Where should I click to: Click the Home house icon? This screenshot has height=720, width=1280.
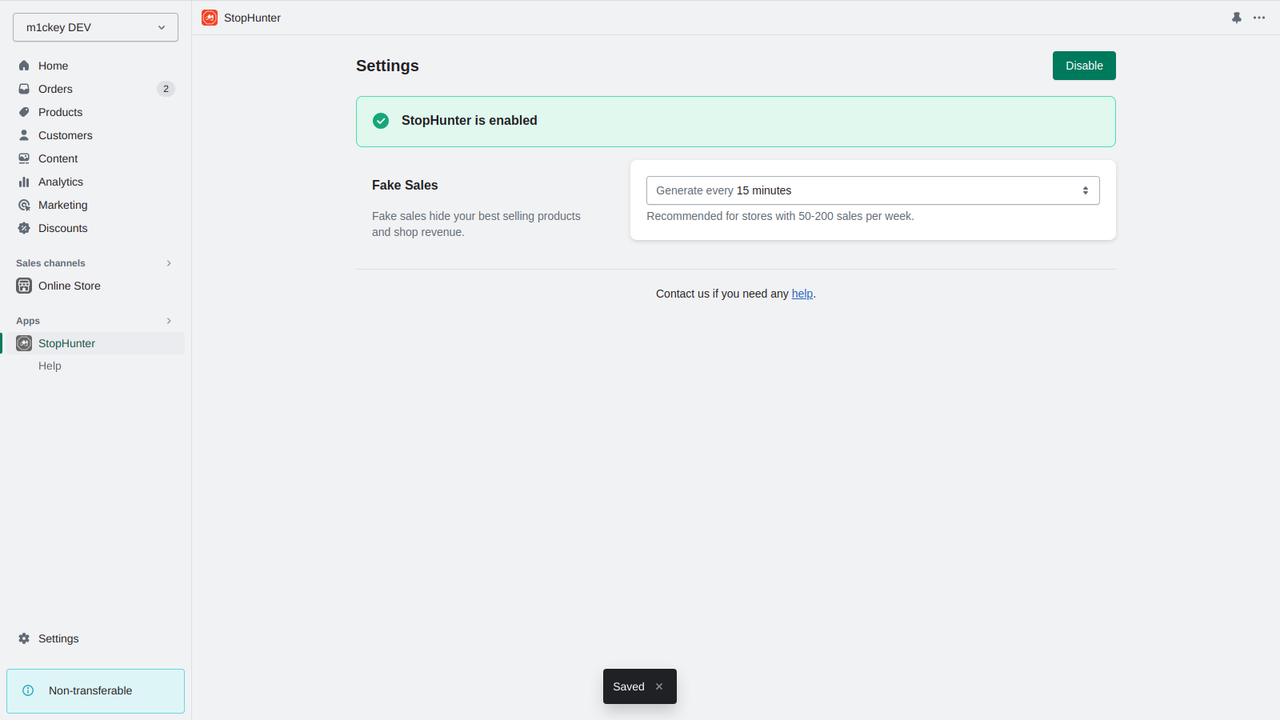tap(24, 66)
